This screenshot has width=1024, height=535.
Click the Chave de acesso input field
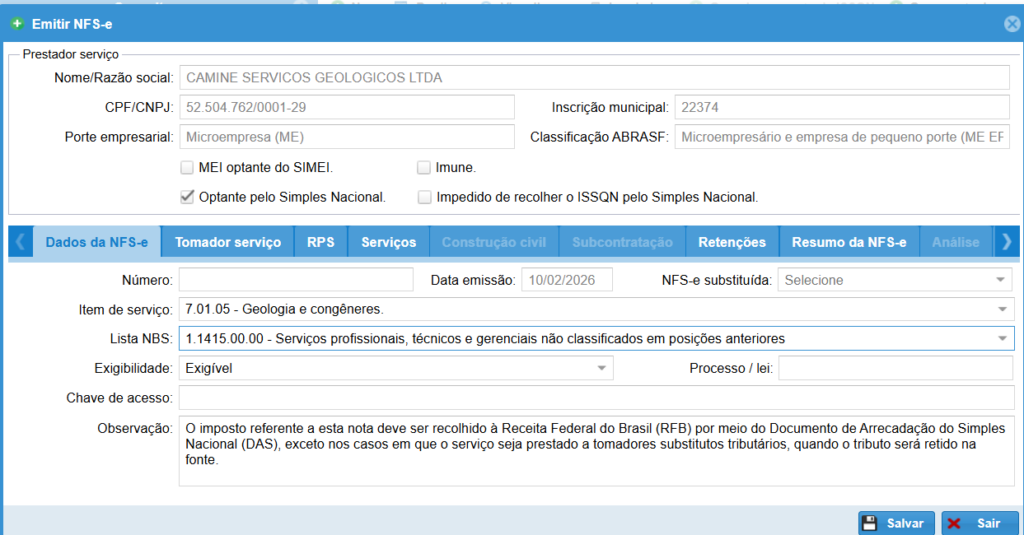[596, 398]
